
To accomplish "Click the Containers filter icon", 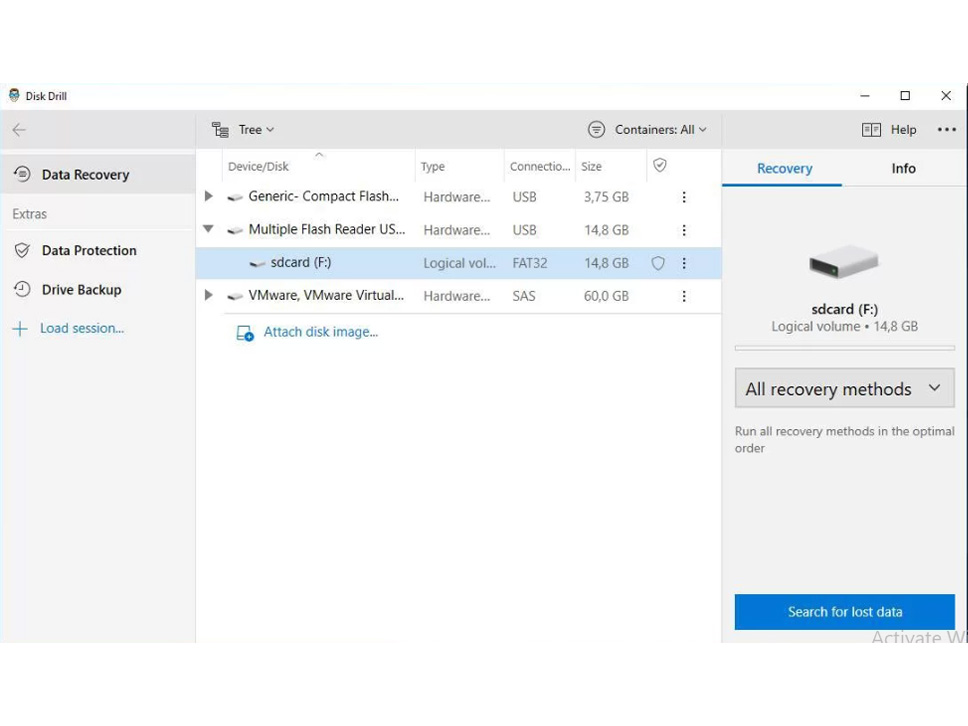I will 596,130.
